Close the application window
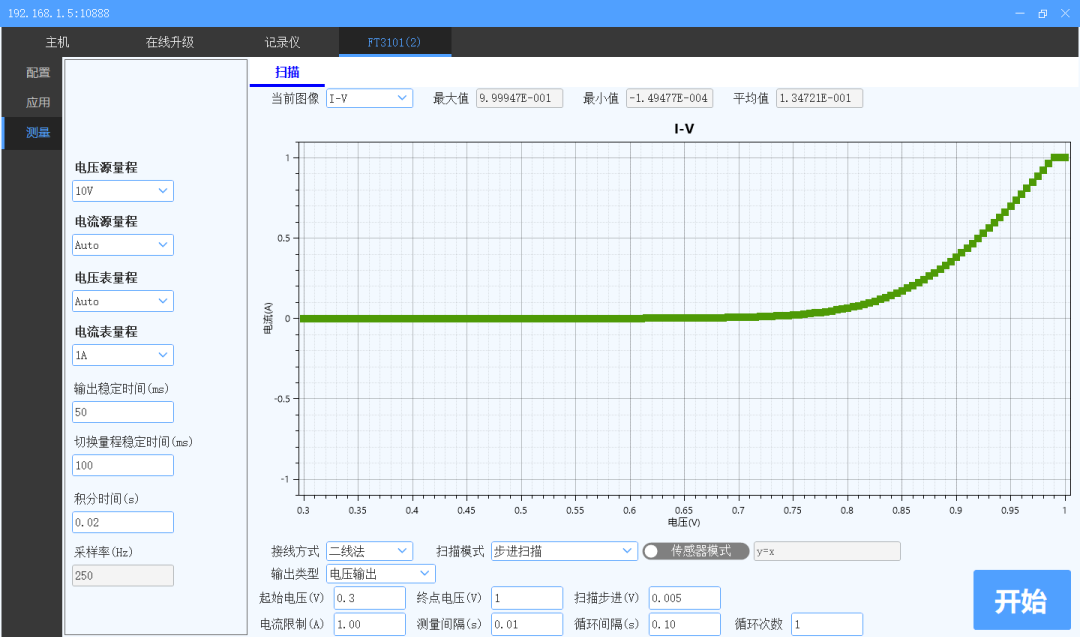The width and height of the screenshot is (1080, 637). pyautogui.click(x=1066, y=13)
